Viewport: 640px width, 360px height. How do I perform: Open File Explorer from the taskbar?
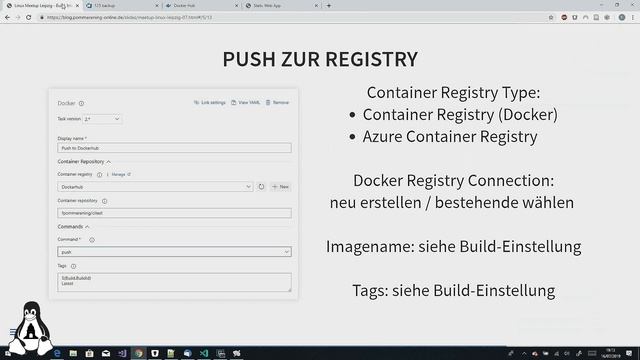(x=73, y=353)
